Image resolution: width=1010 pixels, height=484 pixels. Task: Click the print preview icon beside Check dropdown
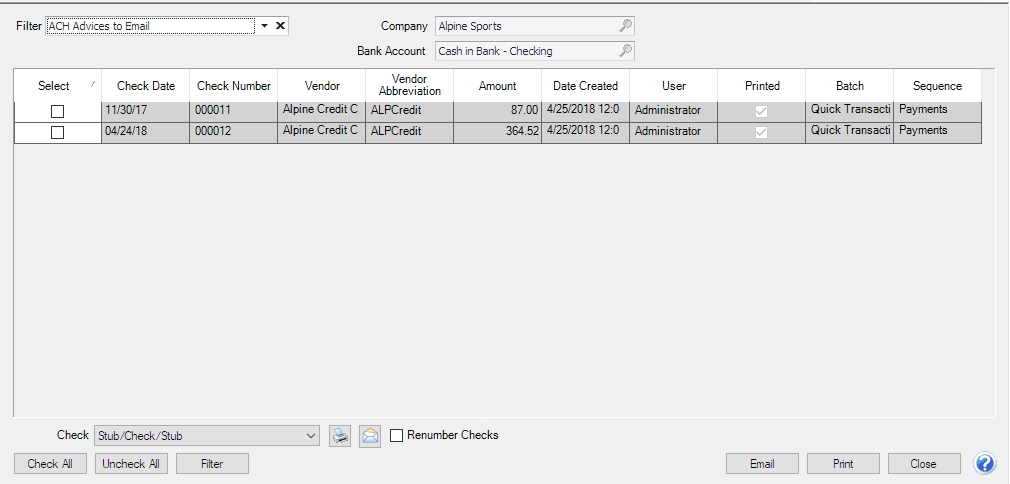[x=340, y=436]
